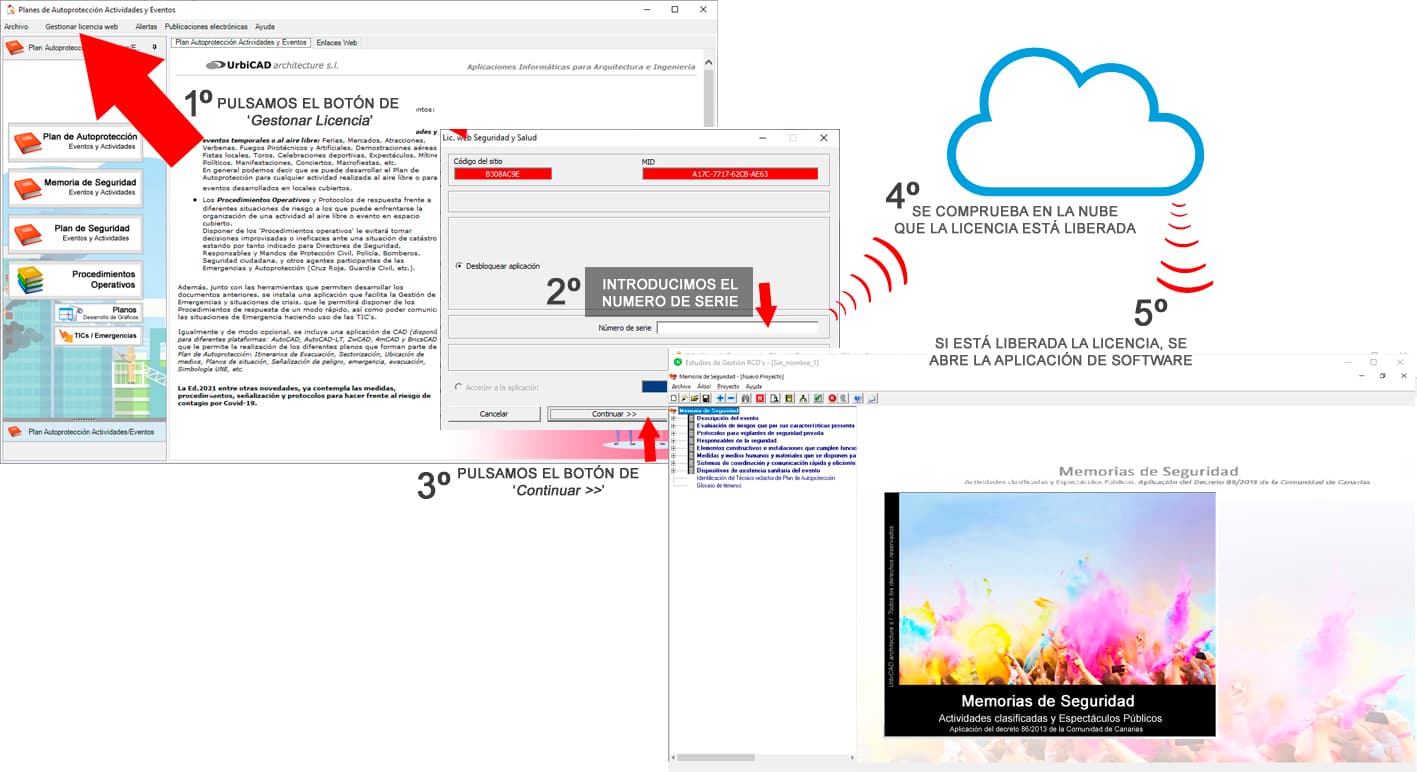The height and width of the screenshot is (772, 1417).
Task: Expand the Responsables de la seguridad node
Action: tap(673, 441)
